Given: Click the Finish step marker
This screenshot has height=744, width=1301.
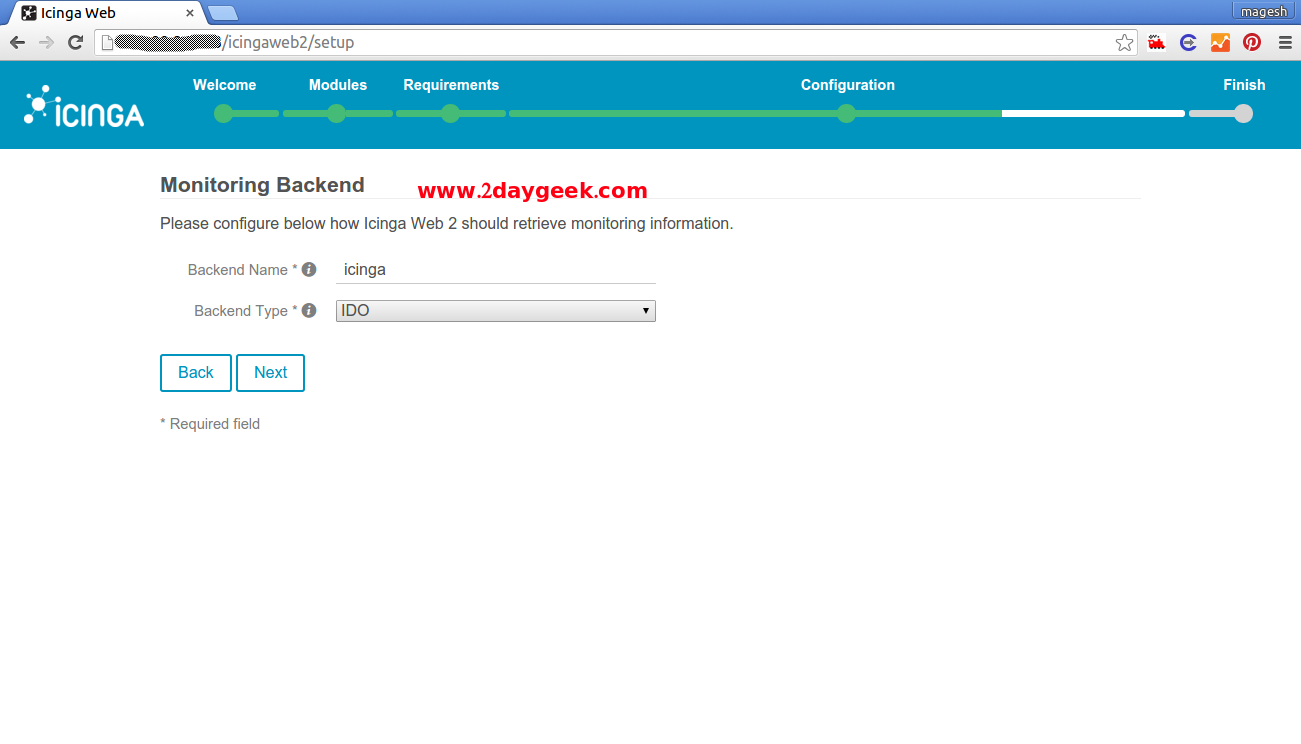Looking at the screenshot, I should (1243, 113).
